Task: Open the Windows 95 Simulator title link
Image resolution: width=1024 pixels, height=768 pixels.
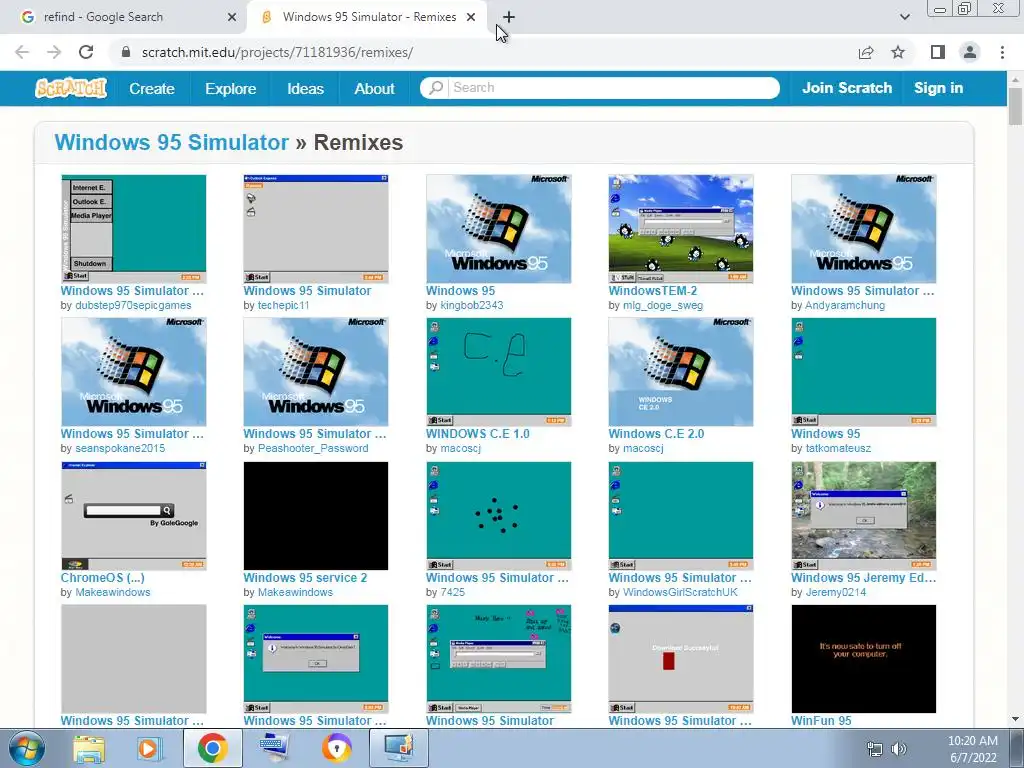Action: (x=171, y=142)
